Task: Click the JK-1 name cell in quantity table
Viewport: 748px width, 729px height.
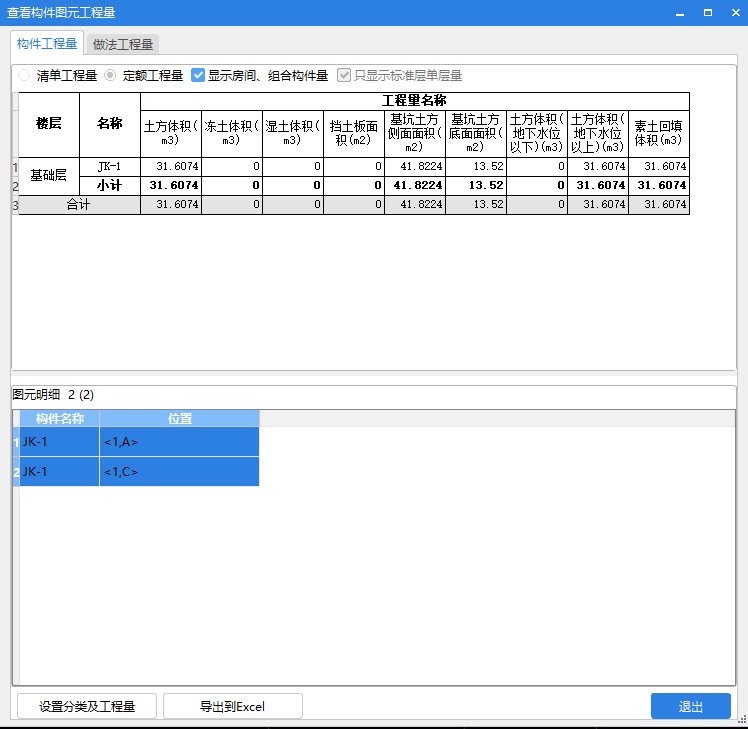Action: click(110, 167)
